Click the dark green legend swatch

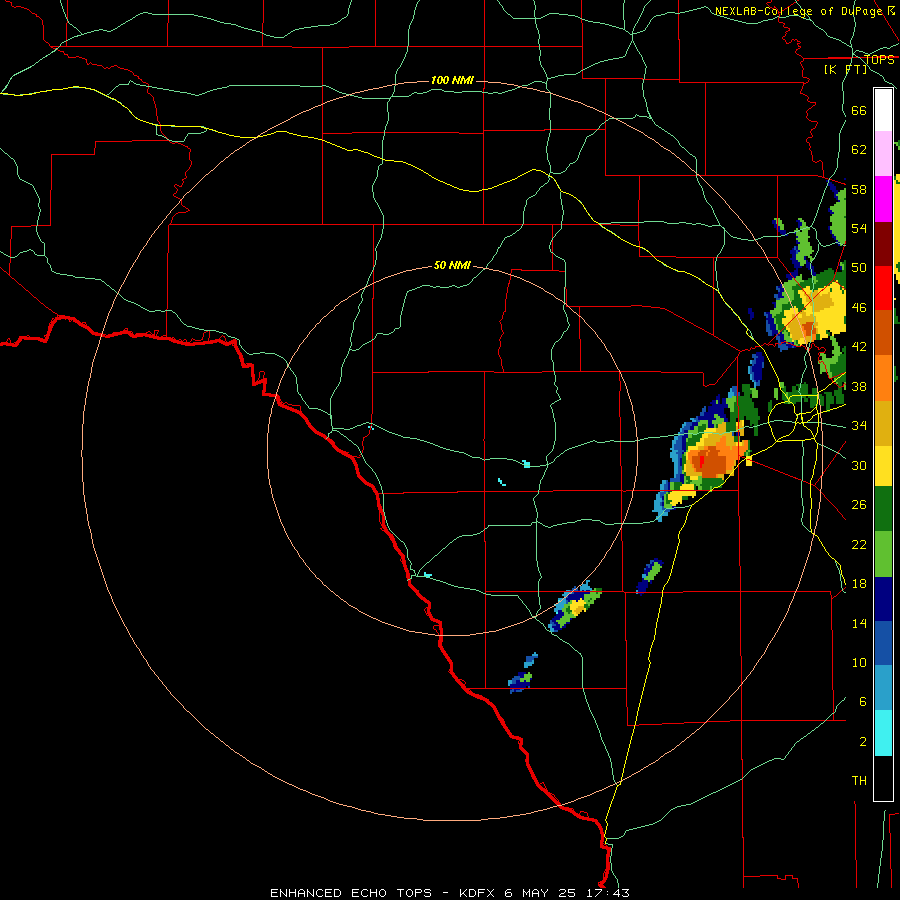point(883,509)
